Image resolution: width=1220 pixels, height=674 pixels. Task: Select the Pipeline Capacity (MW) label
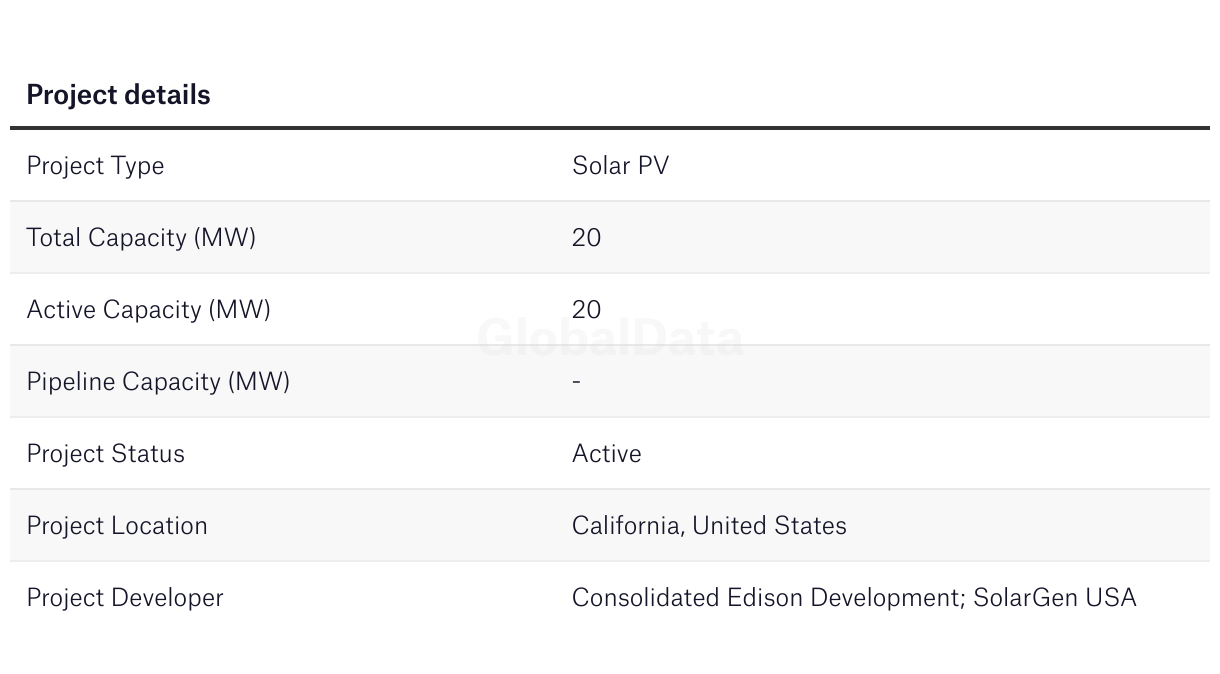tap(158, 382)
